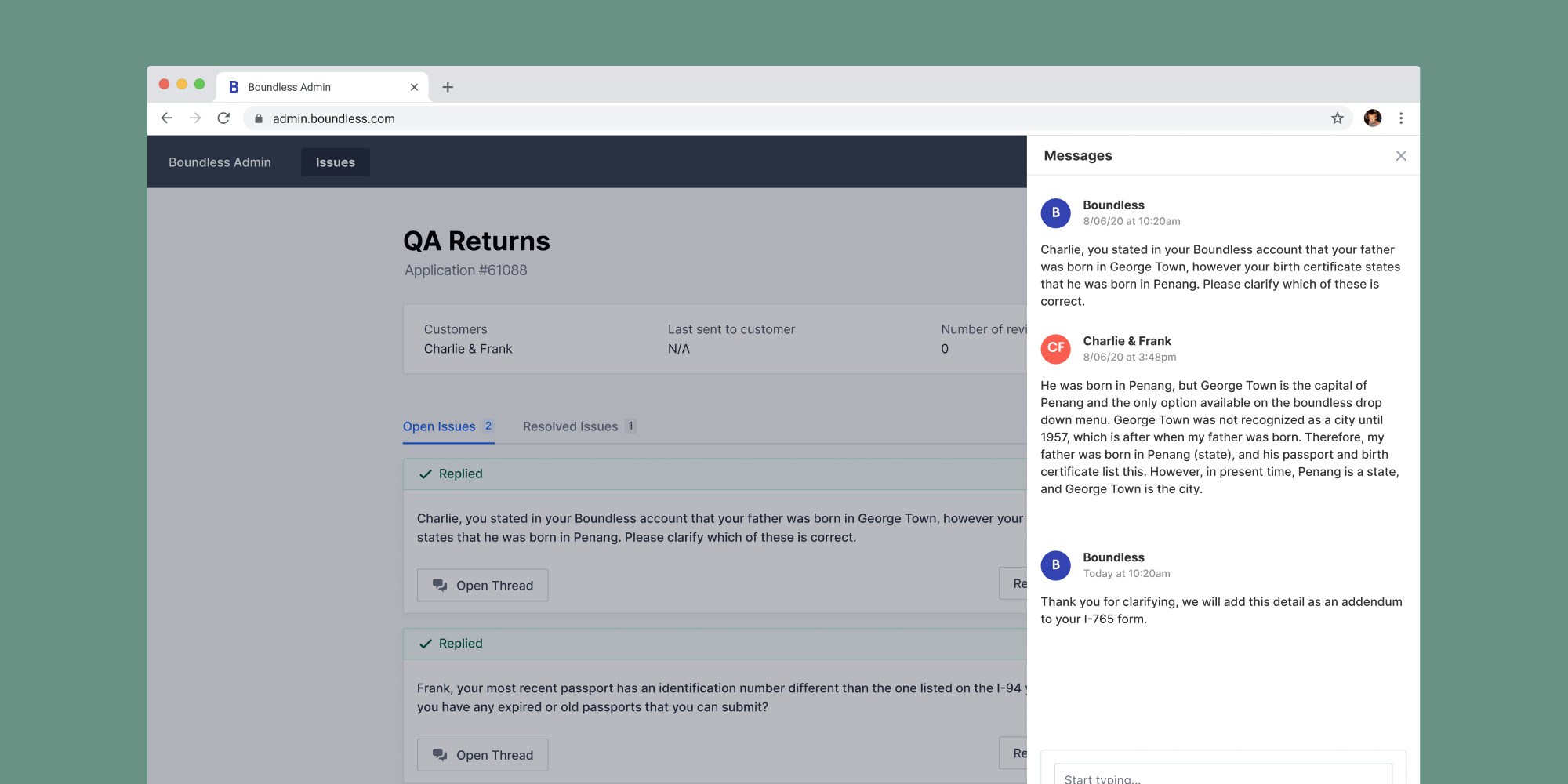Click the 8/06/20 at 3:48pm timestamp
This screenshot has height=784, width=1568.
pos(1130,358)
